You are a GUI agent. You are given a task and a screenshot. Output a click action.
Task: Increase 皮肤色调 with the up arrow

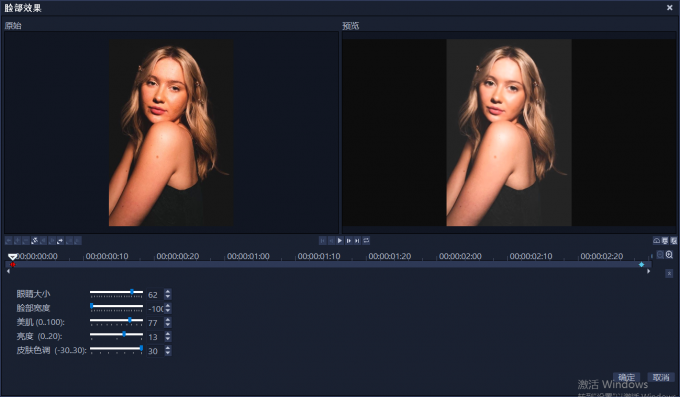point(168,348)
